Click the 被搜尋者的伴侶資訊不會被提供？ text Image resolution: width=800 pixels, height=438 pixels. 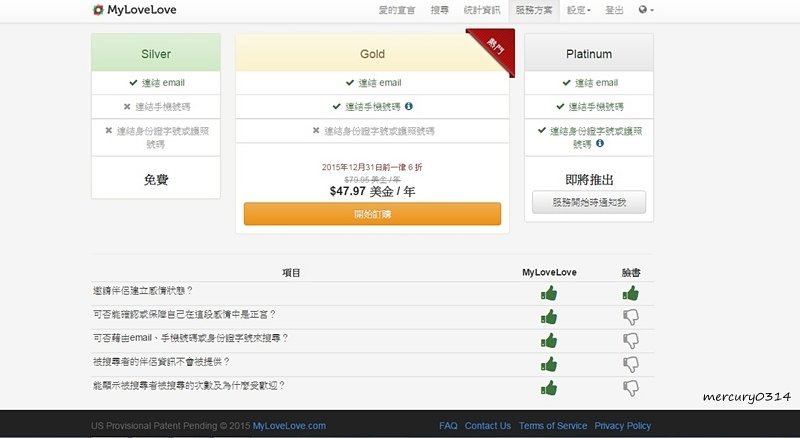161,361
